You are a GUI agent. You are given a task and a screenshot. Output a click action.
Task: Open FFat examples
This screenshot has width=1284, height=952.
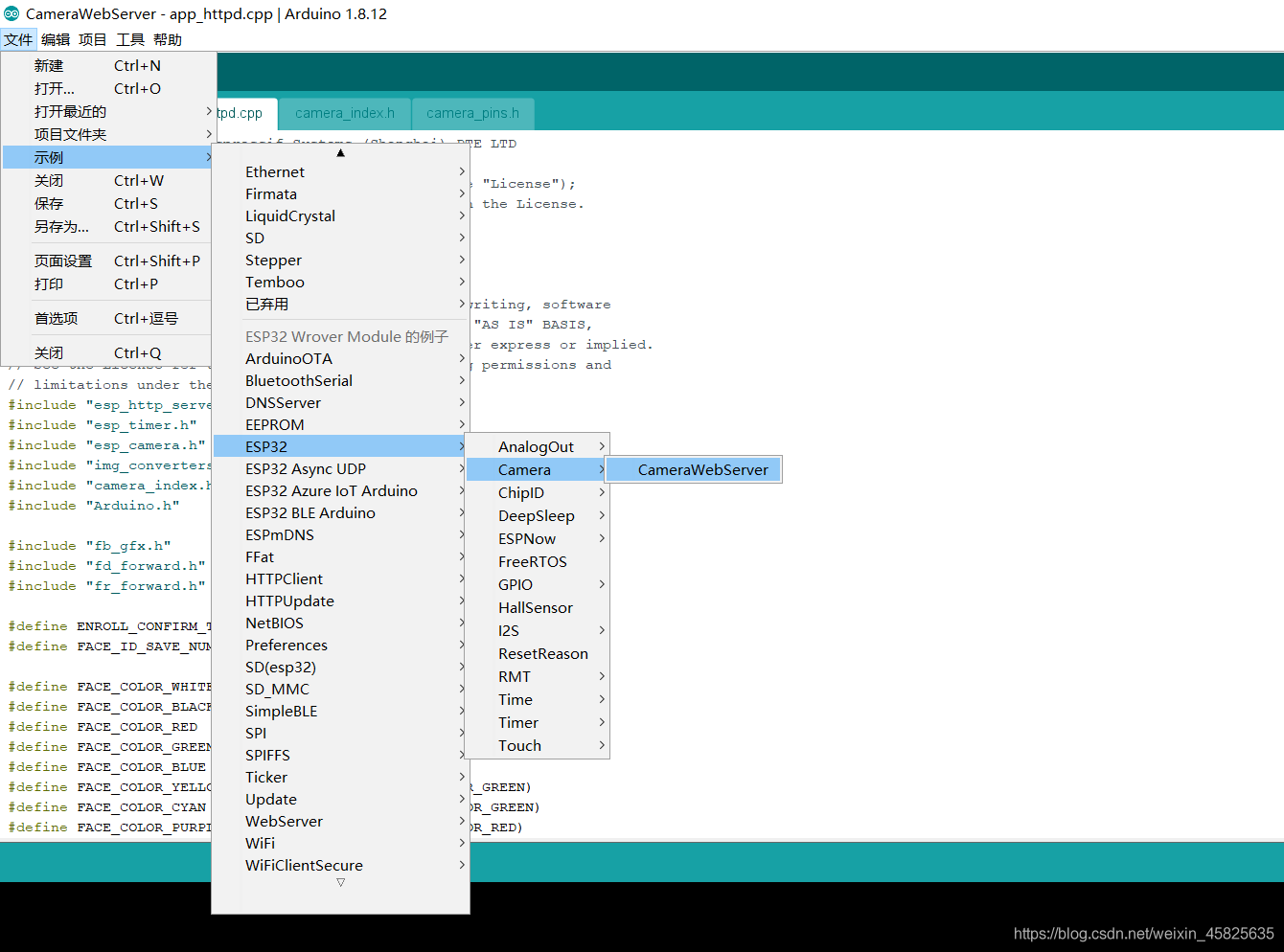tap(340, 556)
